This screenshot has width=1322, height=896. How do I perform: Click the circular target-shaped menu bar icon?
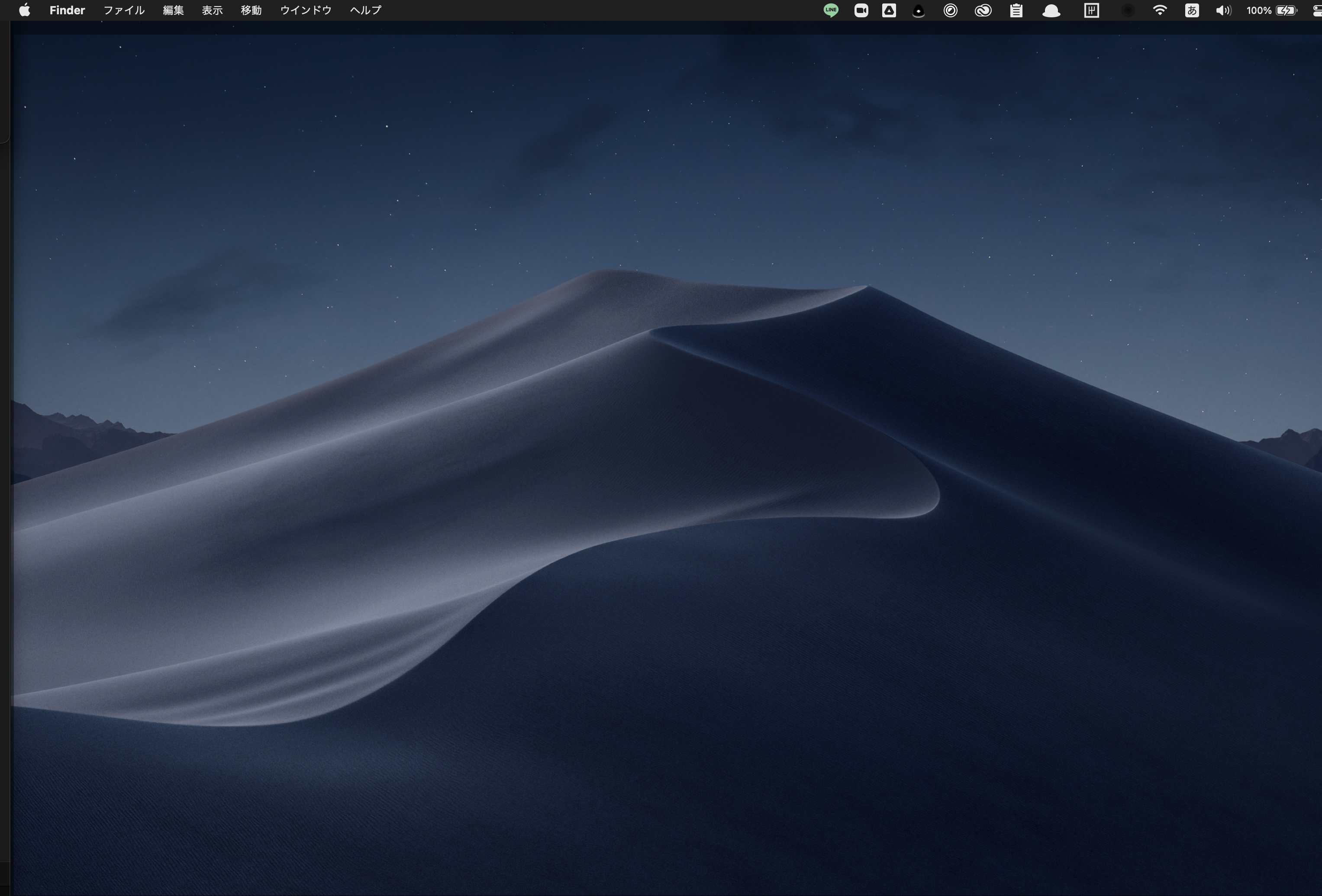pos(950,10)
